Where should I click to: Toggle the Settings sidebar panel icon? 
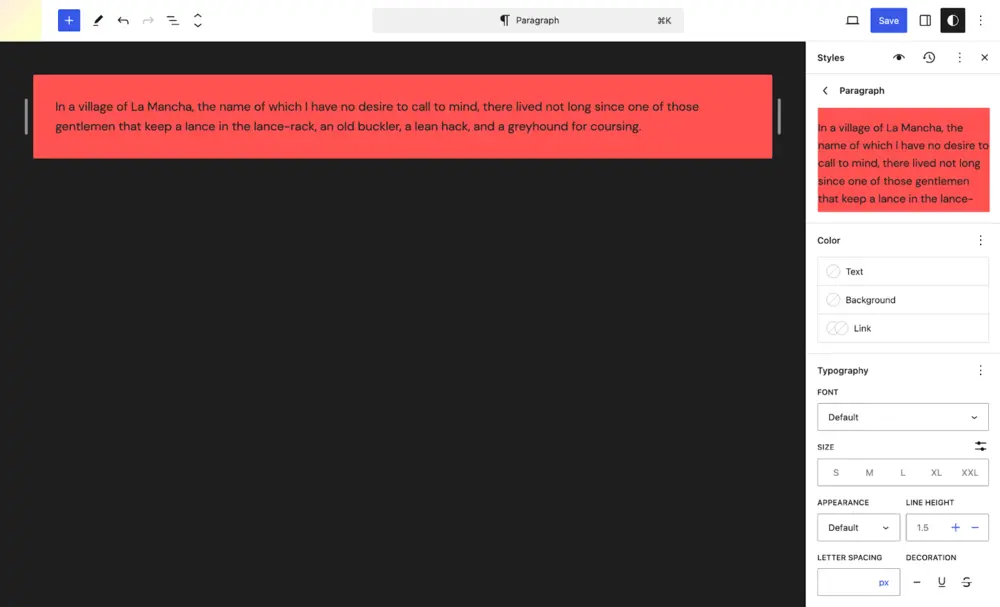[925, 20]
